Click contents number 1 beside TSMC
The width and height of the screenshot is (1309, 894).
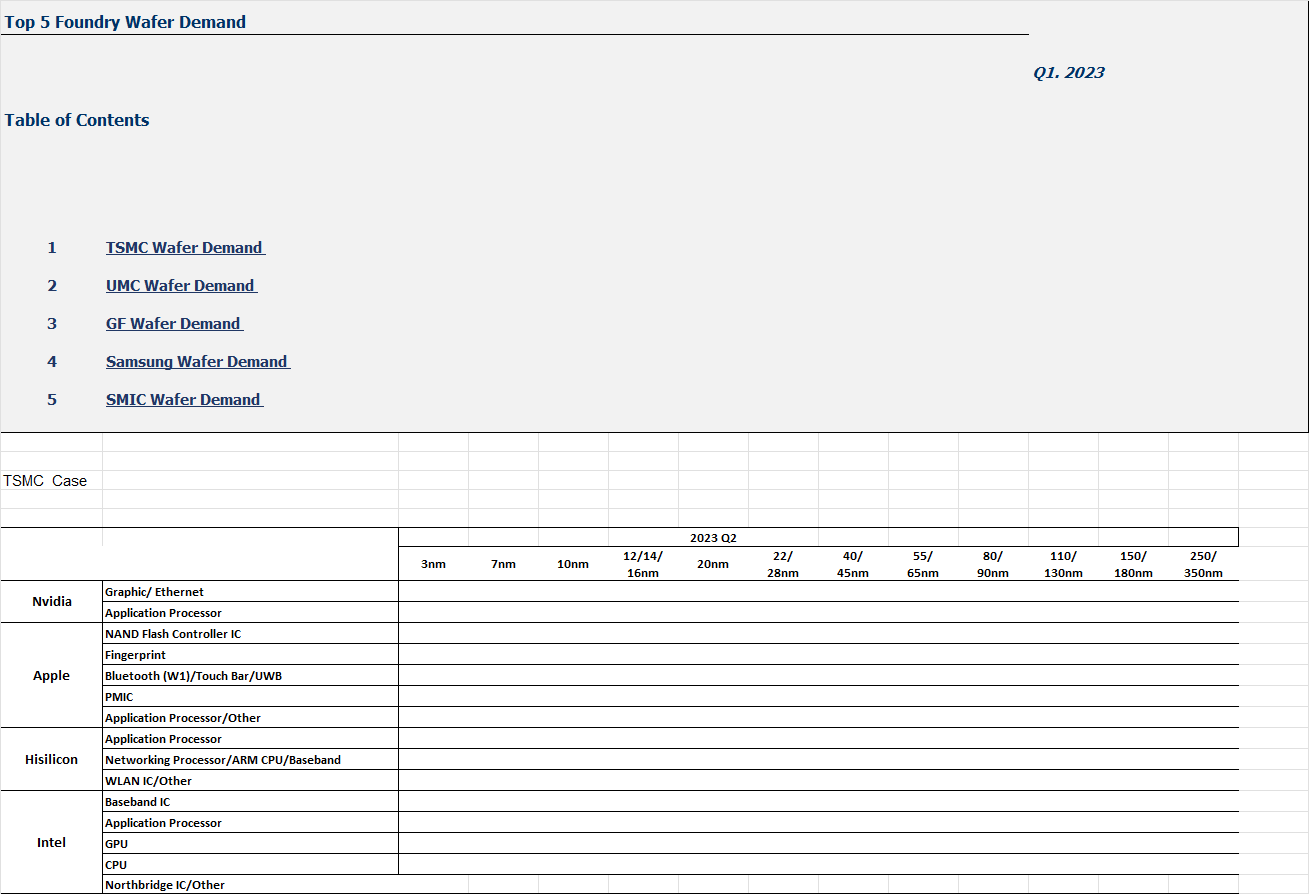tap(52, 248)
